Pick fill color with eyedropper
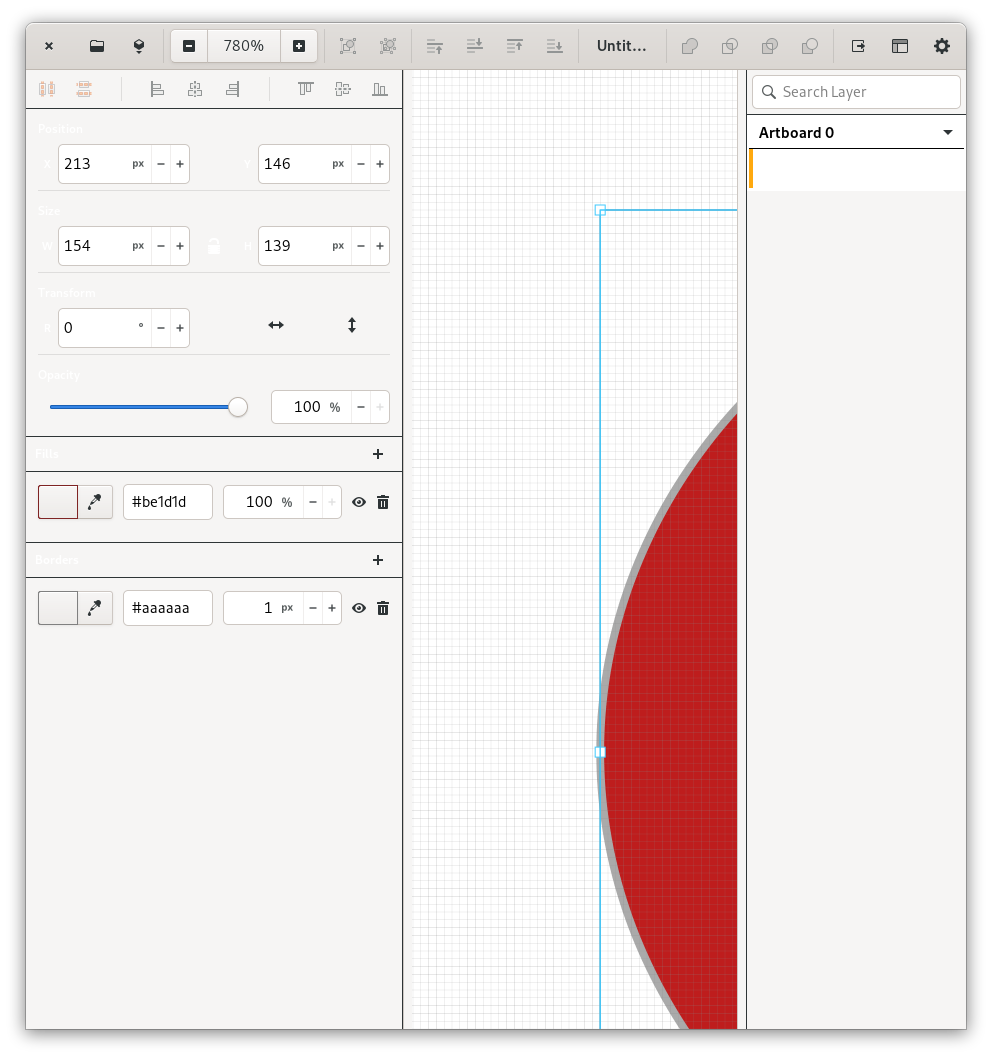Image resolution: width=992 pixels, height=1058 pixels. click(95, 502)
